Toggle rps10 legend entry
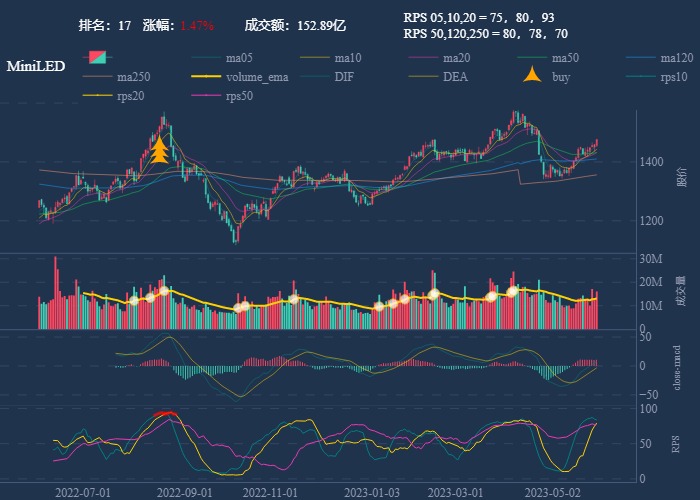Image resolution: width=700 pixels, height=500 pixels. coord(657,77)
